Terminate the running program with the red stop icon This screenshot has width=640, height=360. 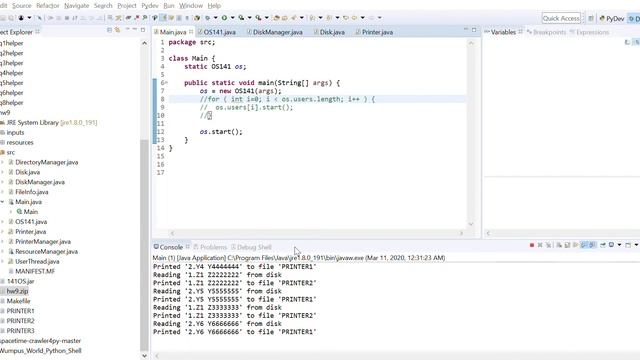pyautogui.click(x=532, y=245)
